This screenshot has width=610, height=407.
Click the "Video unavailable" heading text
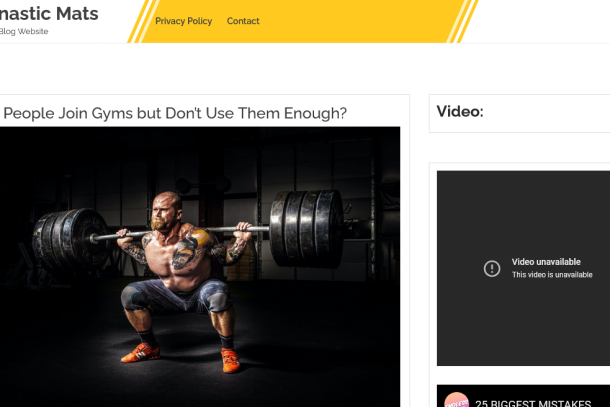coord(546,262)
